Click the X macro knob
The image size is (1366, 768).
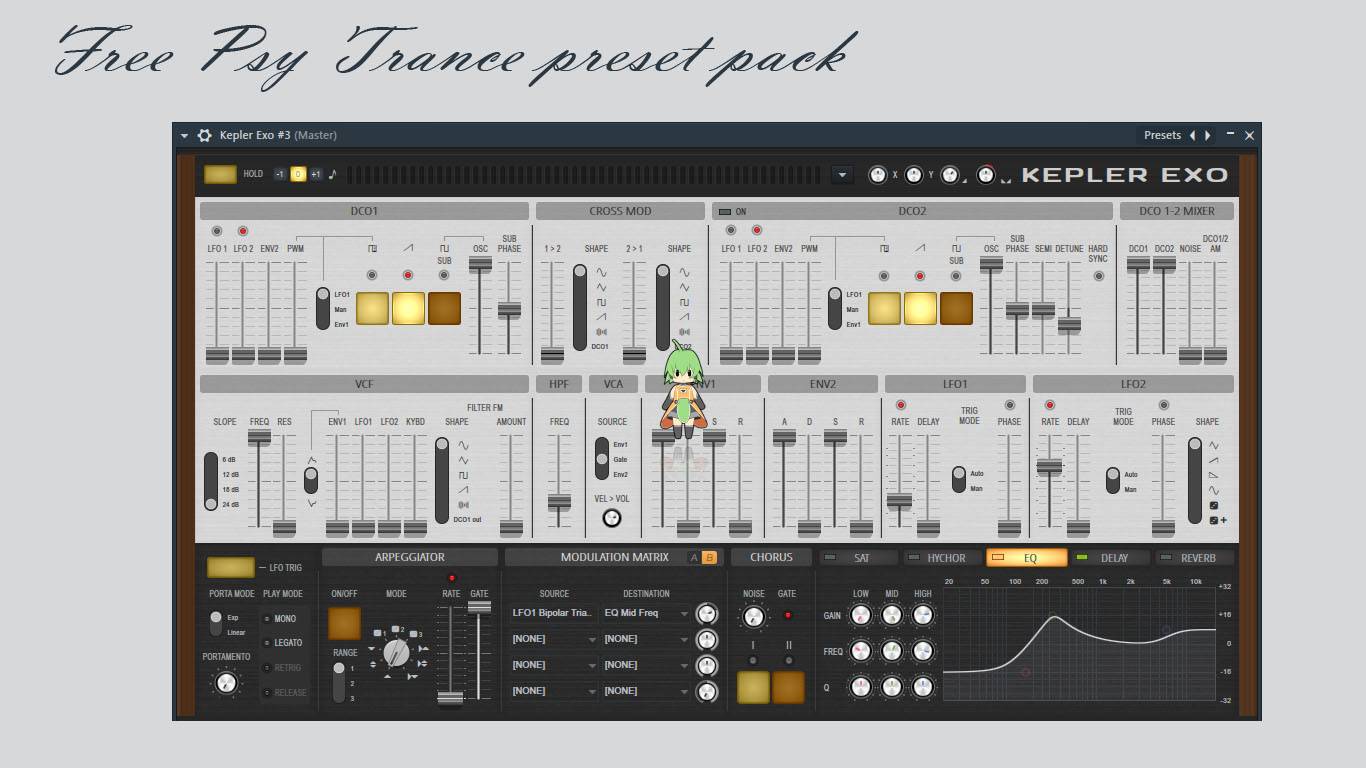click(x=878, y=175)
